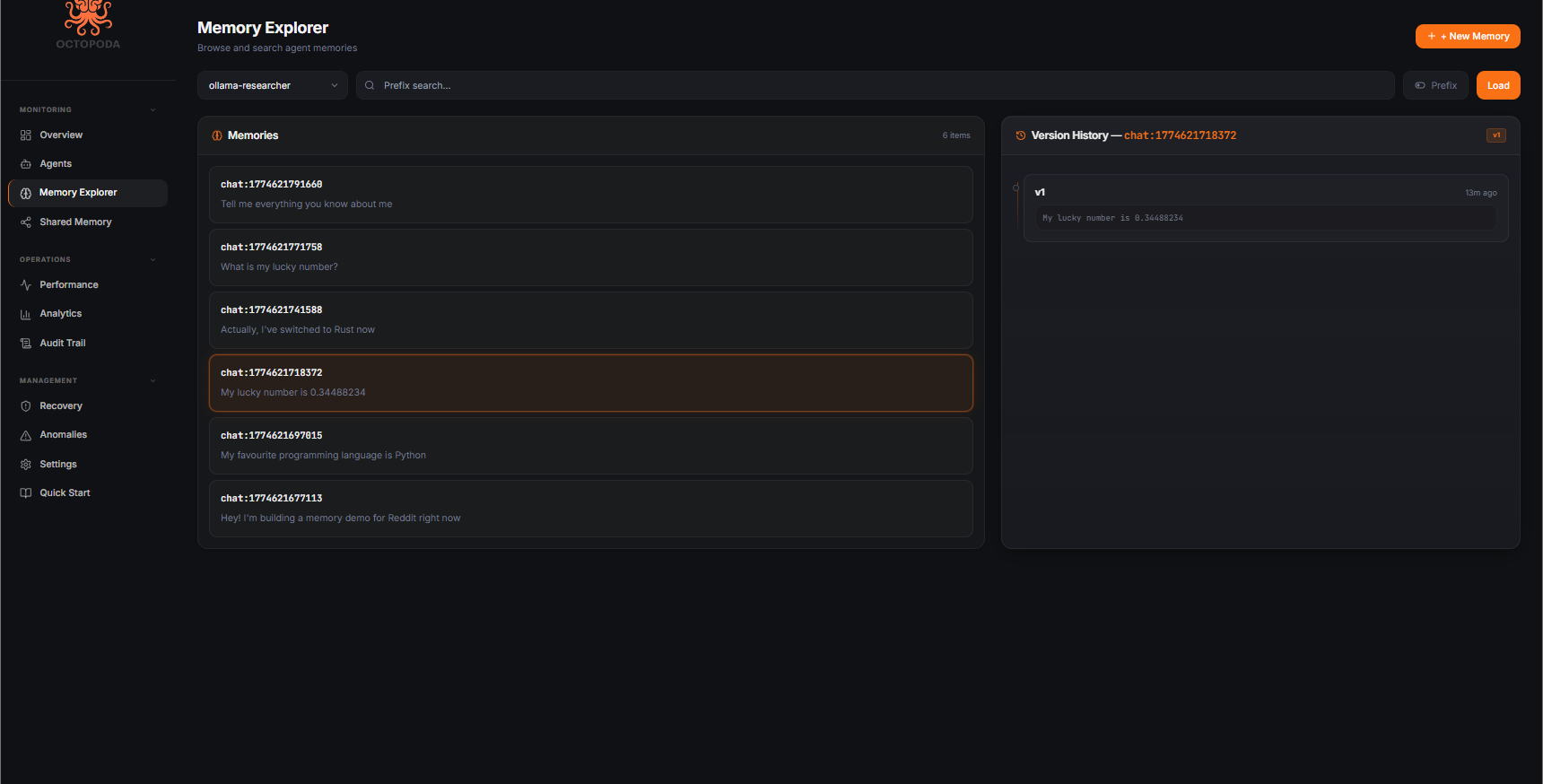Click the Recovery shield icon

[26, 406]
